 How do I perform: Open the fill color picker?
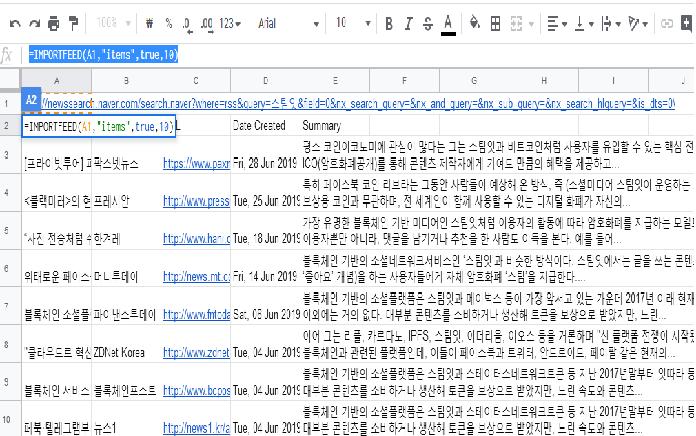(475, 22)
